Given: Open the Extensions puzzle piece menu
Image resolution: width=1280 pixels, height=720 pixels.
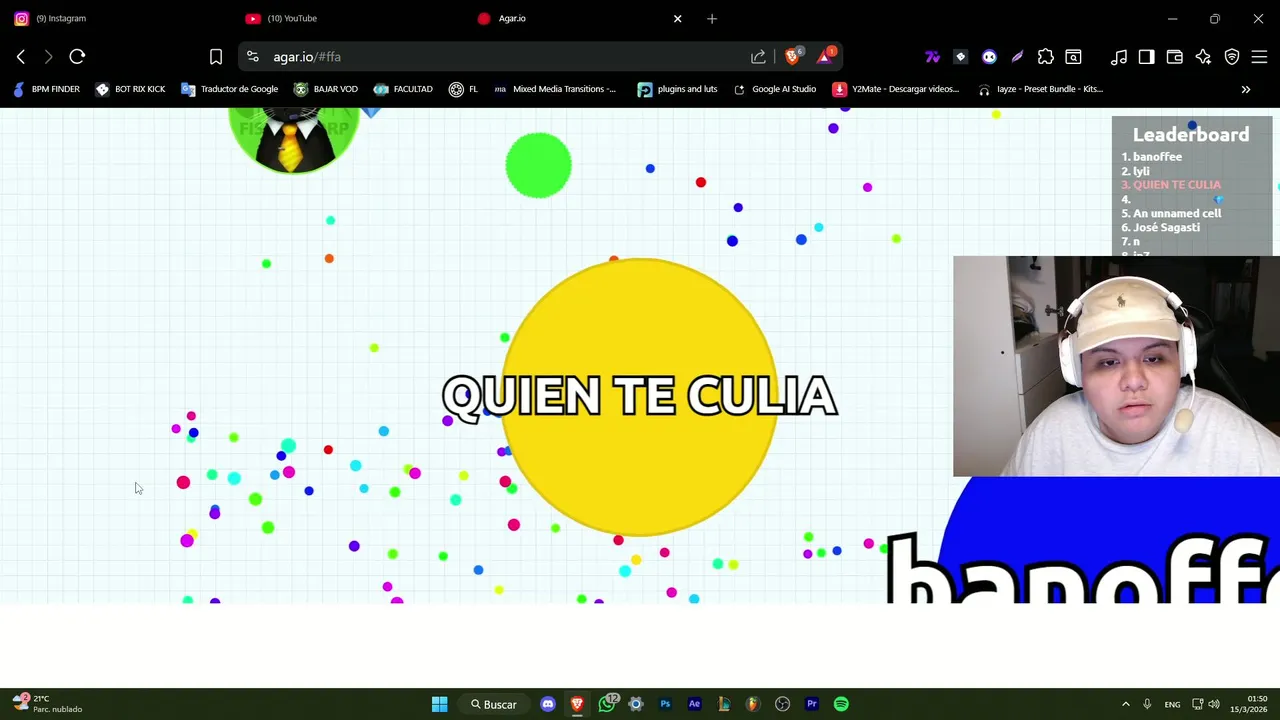Looking at the screenshot, I should point(1045,57).
